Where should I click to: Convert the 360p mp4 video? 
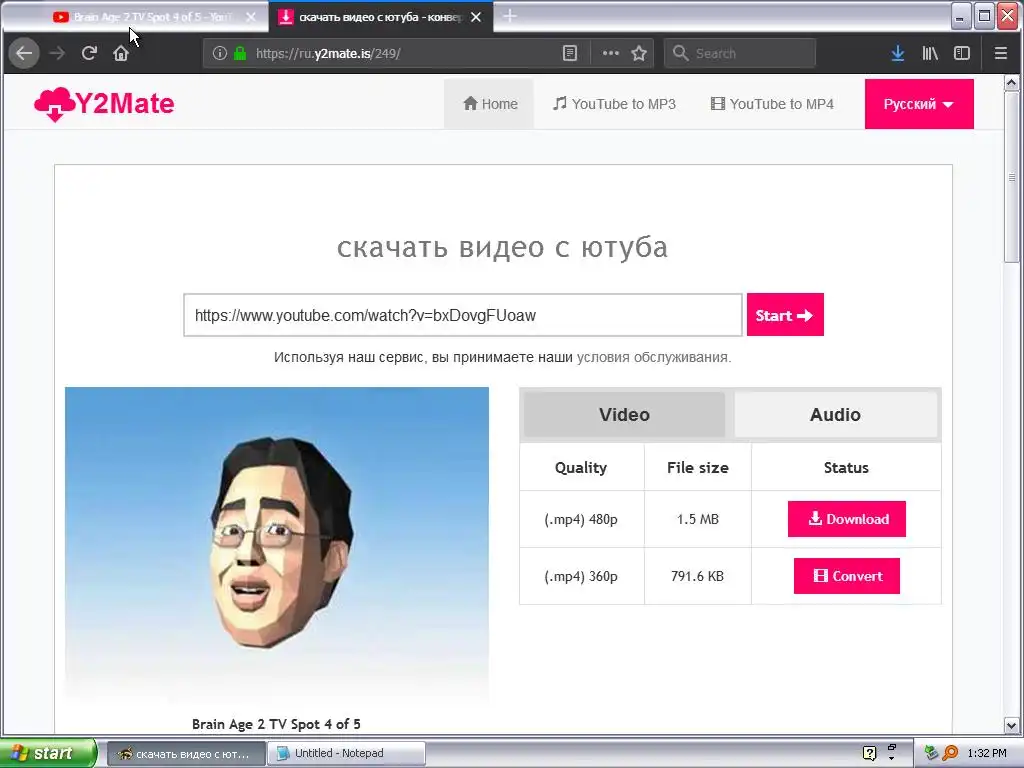(846, 576)
